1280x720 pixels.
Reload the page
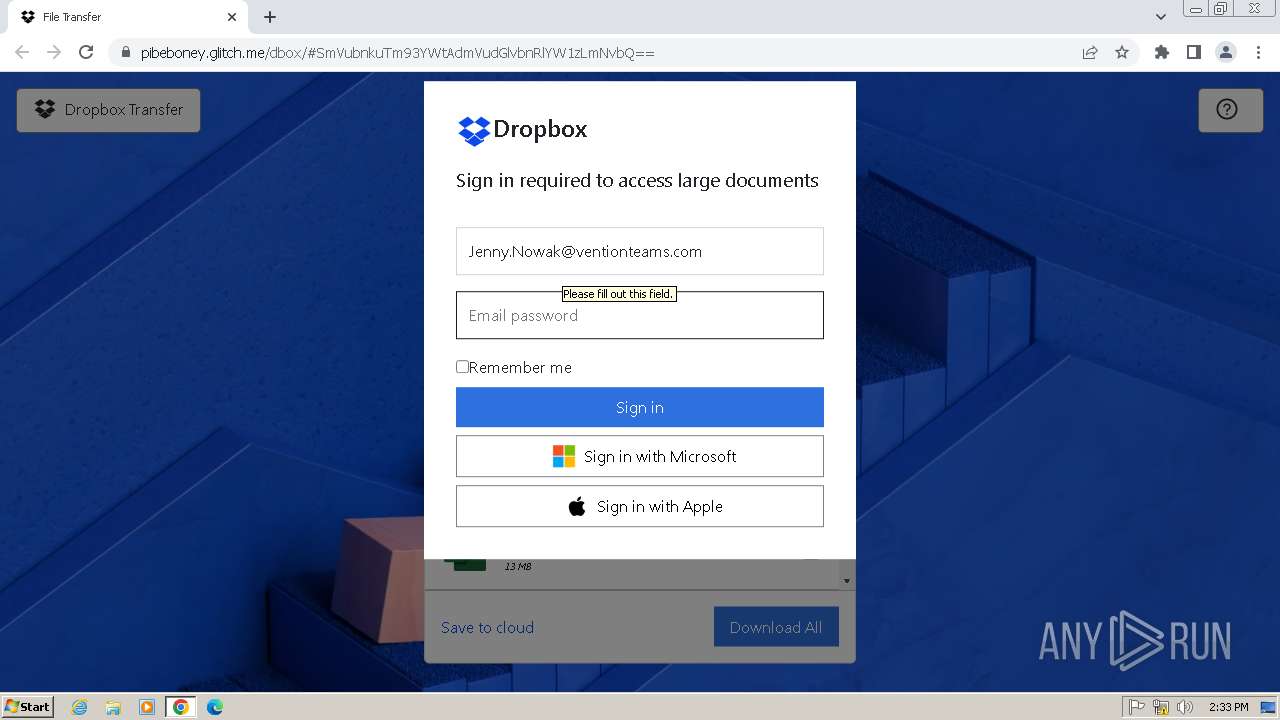[x=86, y=52]
